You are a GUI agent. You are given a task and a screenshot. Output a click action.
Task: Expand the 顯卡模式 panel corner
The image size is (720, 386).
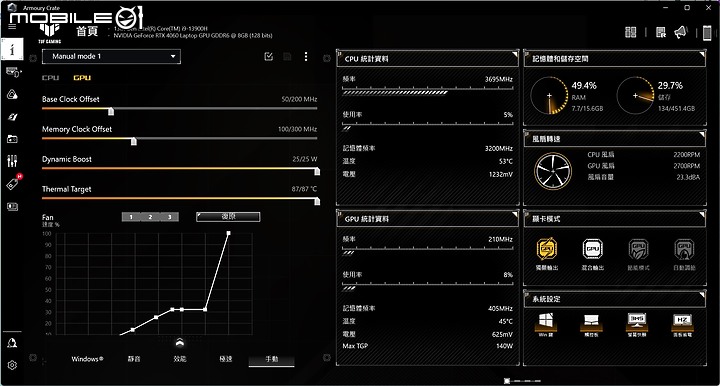click(x=702, y=215)
